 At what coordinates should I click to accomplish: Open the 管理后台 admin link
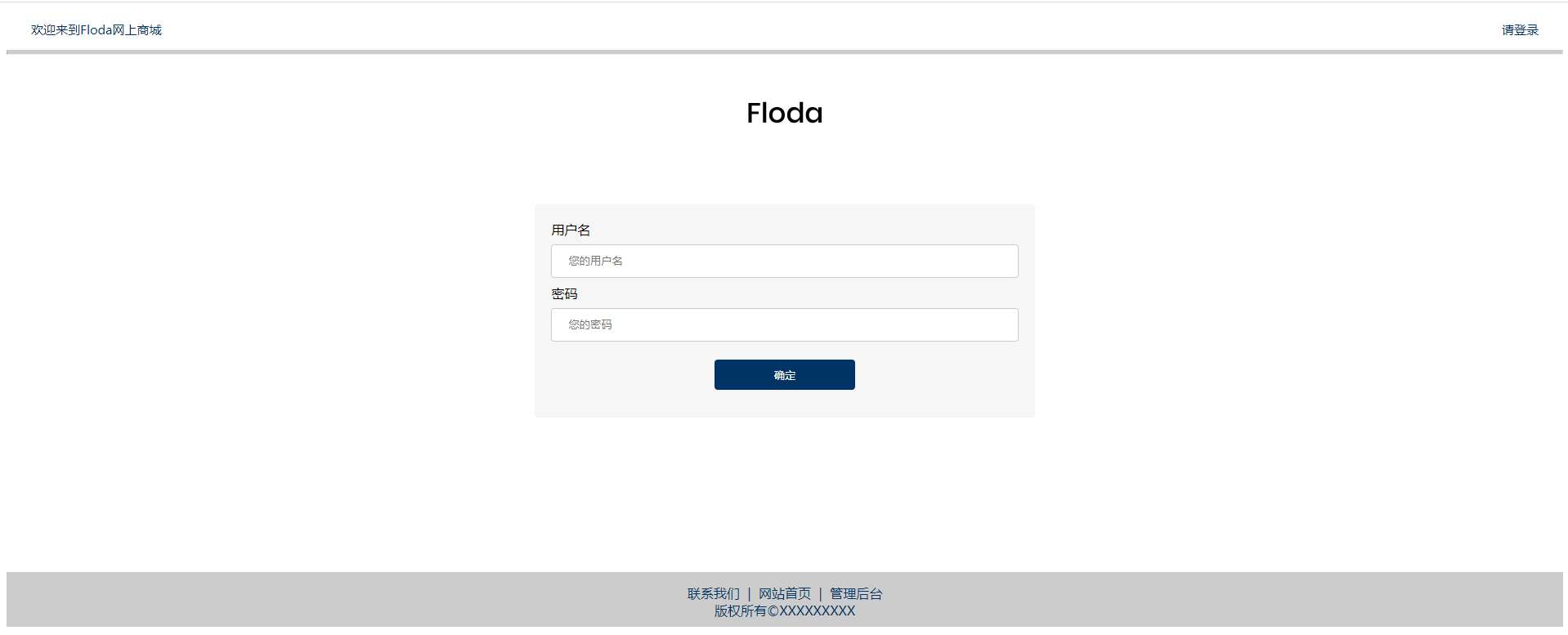[856, 594]
